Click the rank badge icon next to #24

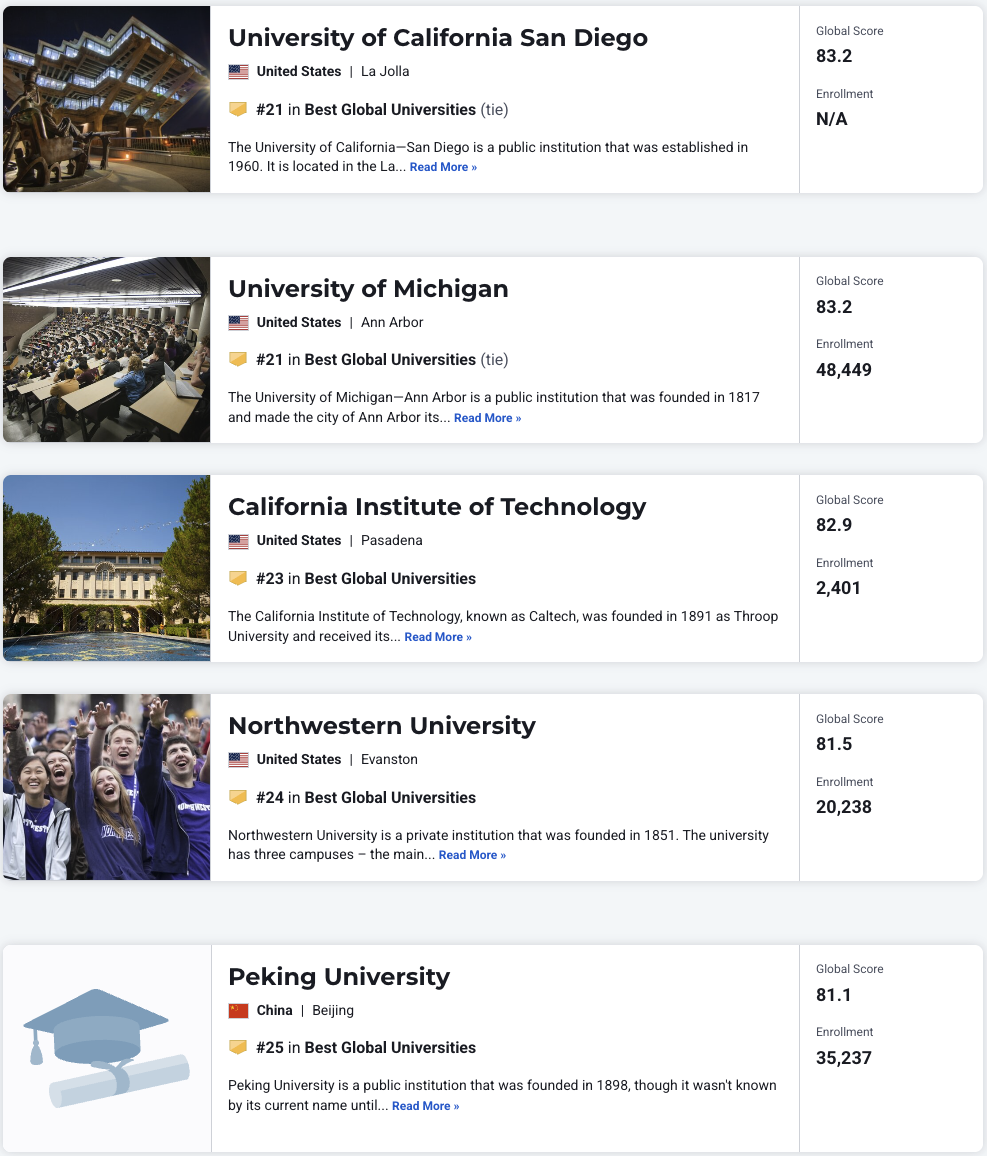pos(237,797)
